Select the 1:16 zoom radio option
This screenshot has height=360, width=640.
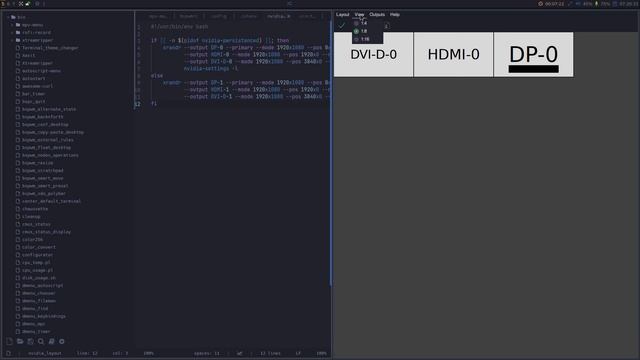click(362, 39)
